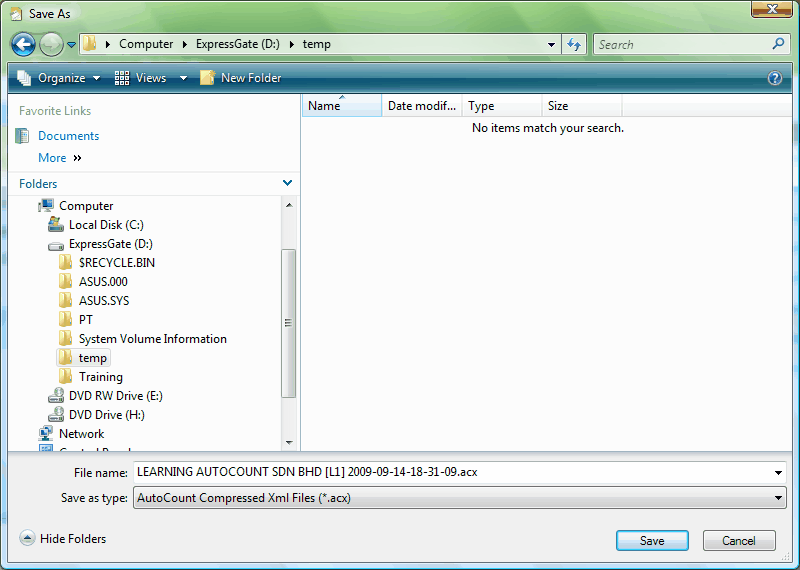
Task: Click the Help question mark icon
Action: (x=774, y=78)
